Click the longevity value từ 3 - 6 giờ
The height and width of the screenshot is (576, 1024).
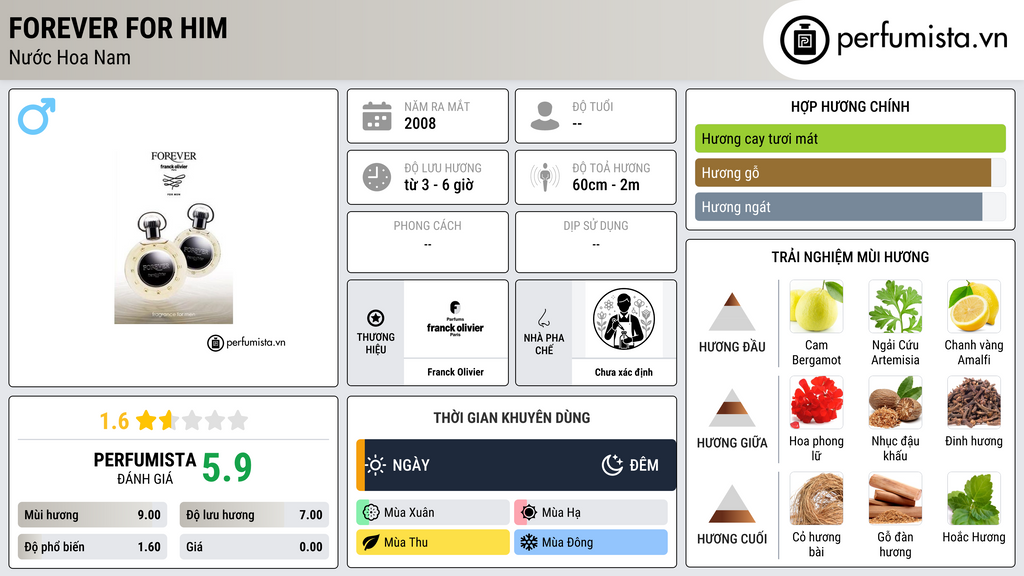(439, 185)
